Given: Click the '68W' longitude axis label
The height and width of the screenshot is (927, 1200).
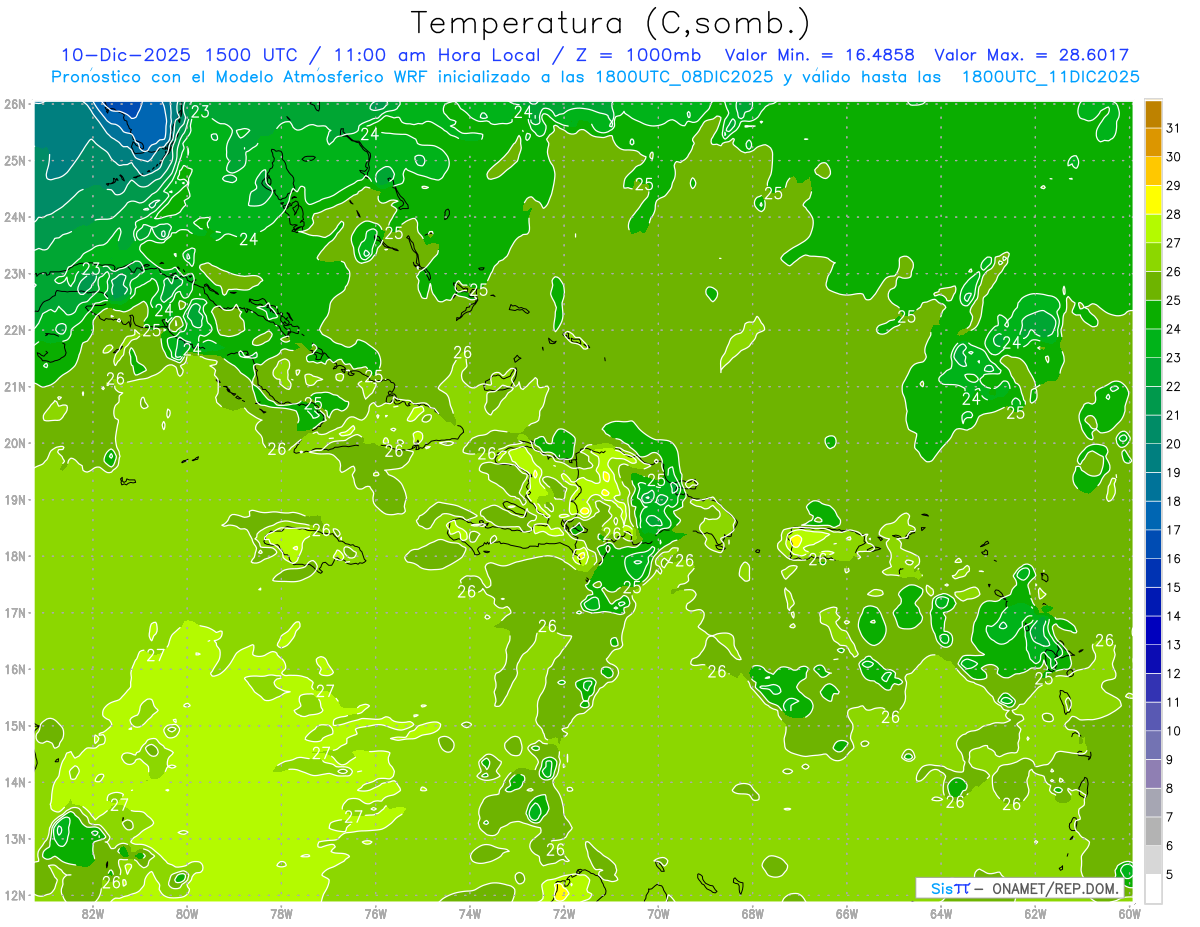Looking at the screenshot, I should coord(753,913).
